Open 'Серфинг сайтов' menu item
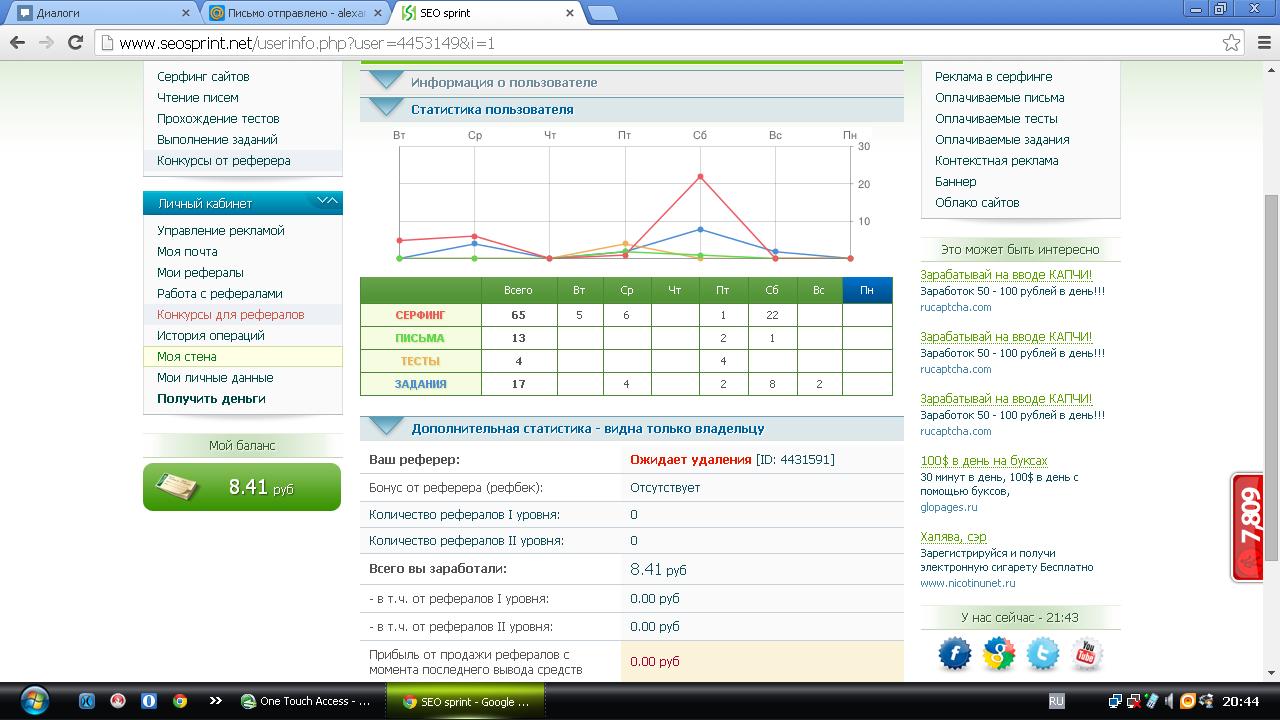The width and height of the screenshot is (1280, 720). 203,76
